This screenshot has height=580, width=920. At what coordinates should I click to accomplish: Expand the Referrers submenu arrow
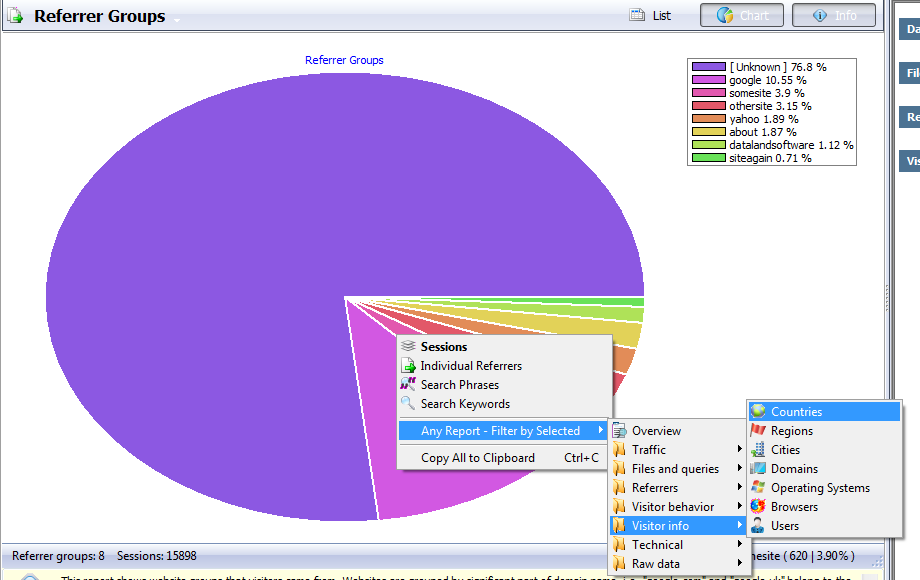tap(739, 487)
